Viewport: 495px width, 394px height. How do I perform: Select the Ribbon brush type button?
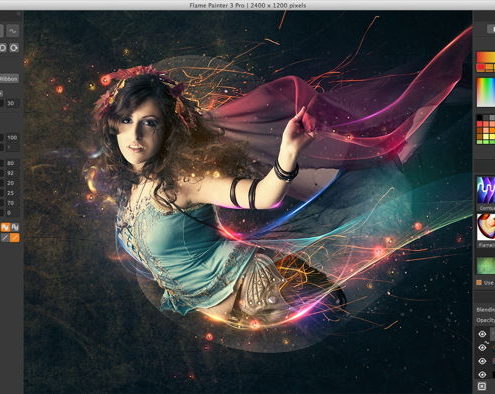[9, 79]
